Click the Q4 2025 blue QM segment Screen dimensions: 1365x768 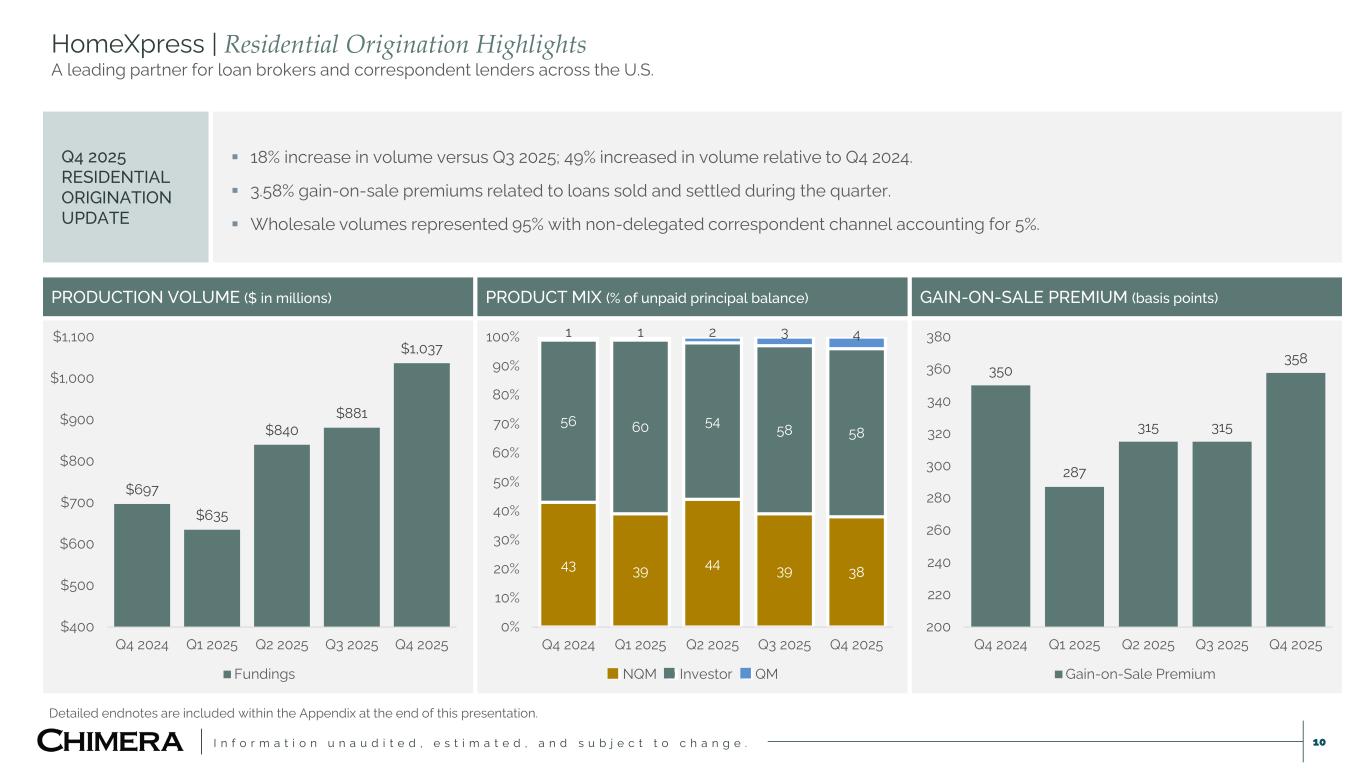tap(856, 343)
